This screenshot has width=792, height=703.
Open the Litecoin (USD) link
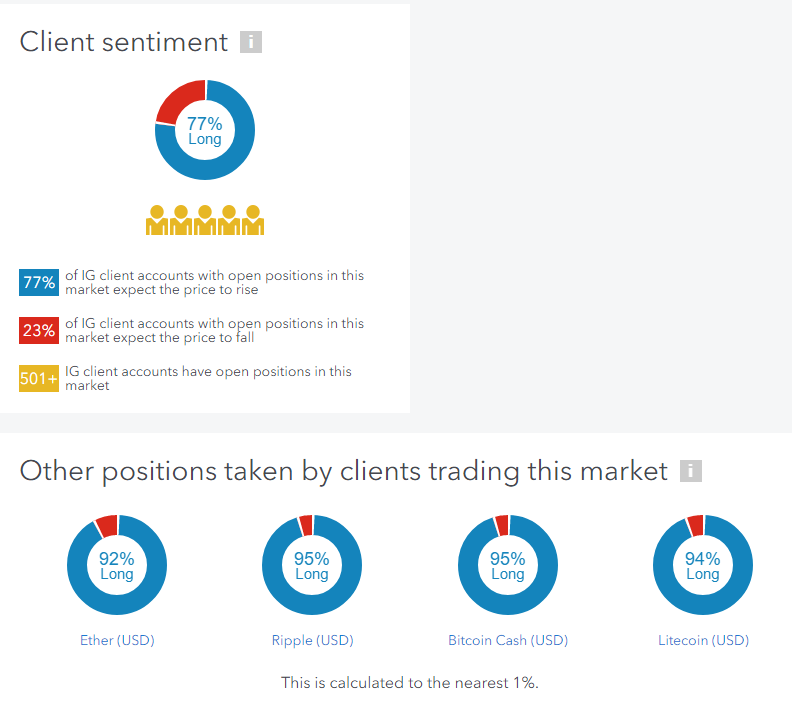[704, 640]
